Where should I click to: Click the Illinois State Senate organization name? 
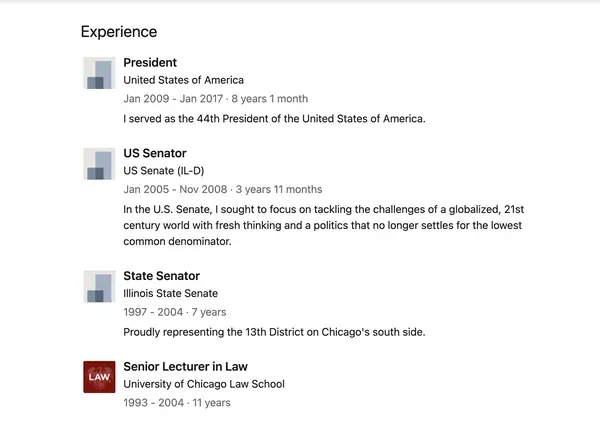point(170,293)
